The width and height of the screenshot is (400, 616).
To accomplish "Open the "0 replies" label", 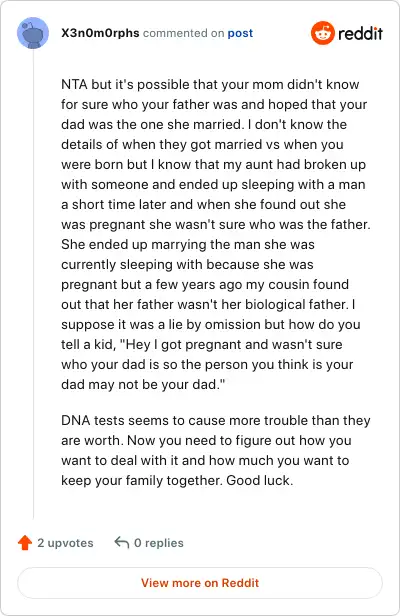I will (159, 543).
